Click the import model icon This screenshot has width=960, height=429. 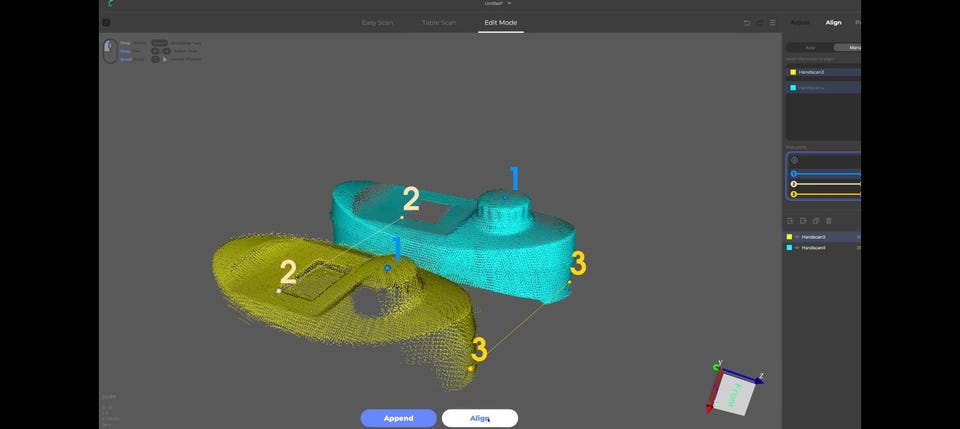coord(790,221)
